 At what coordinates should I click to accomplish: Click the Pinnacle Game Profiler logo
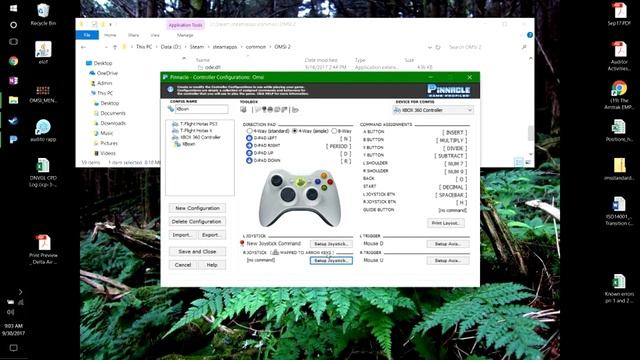[x=449, y=90]
